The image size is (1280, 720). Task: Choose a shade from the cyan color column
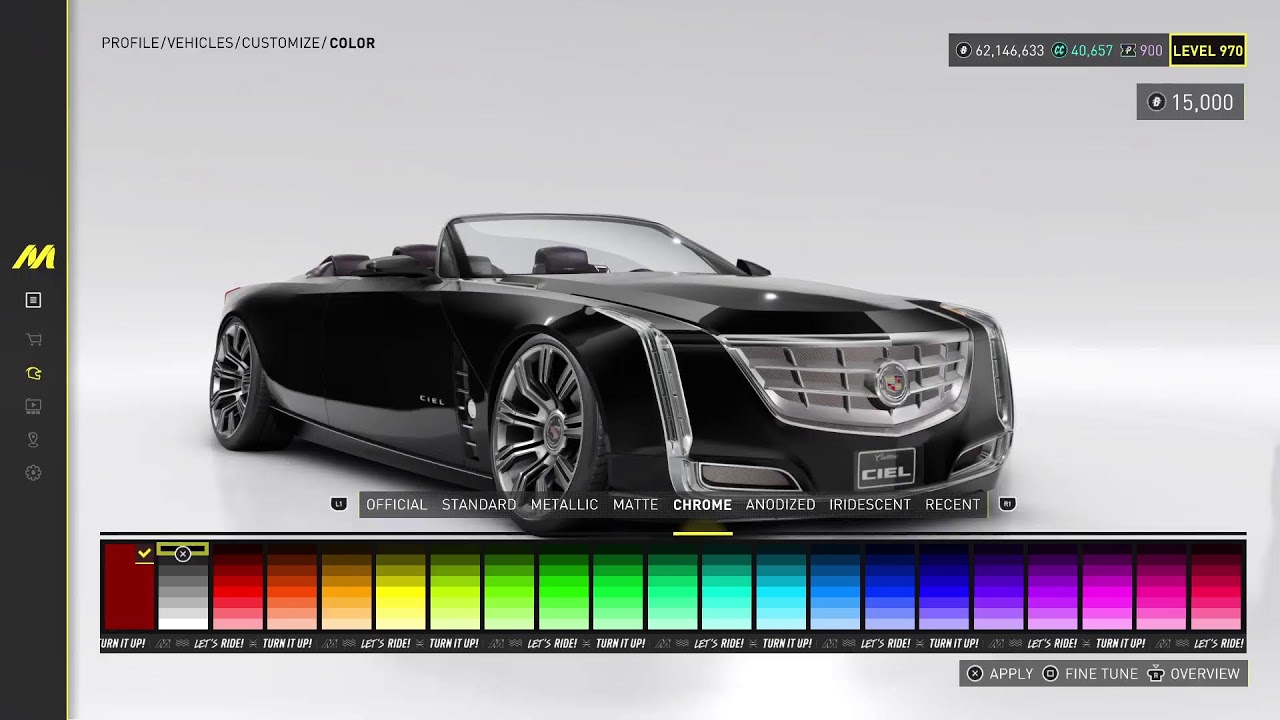pyautogui.click(x=780, y=587)
